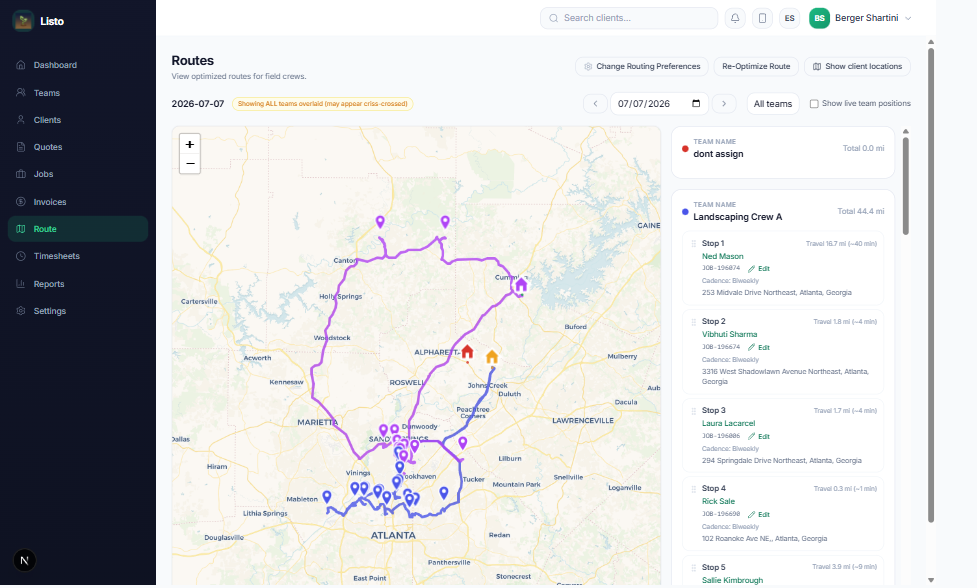The width and height of the screenshot is (977, 588).
Task: Click the main page scrollbar thumb
Action: [931, 285]
